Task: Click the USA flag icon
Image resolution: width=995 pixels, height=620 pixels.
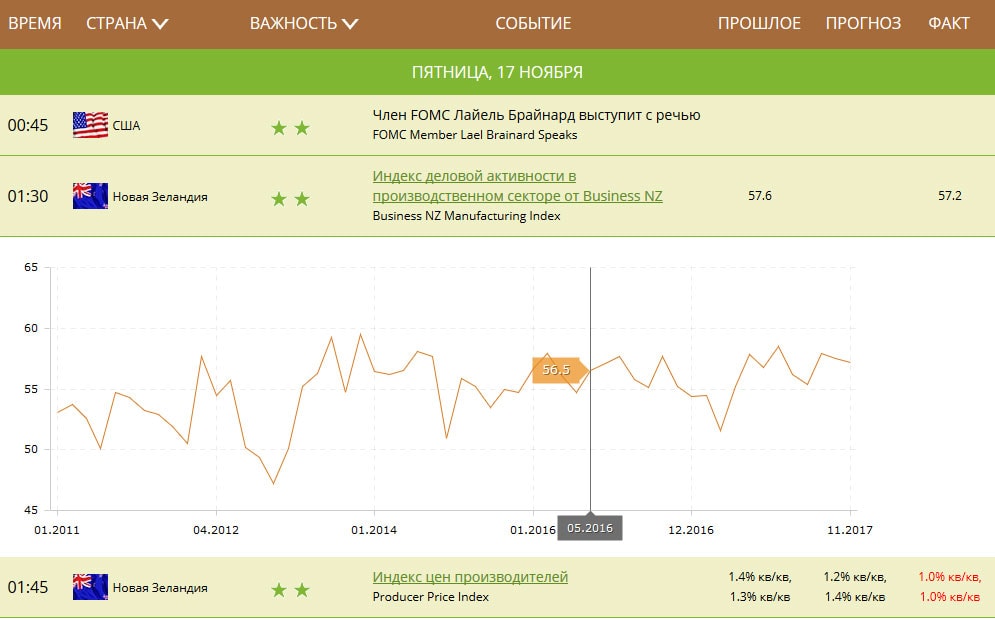Action: [90, 125]
